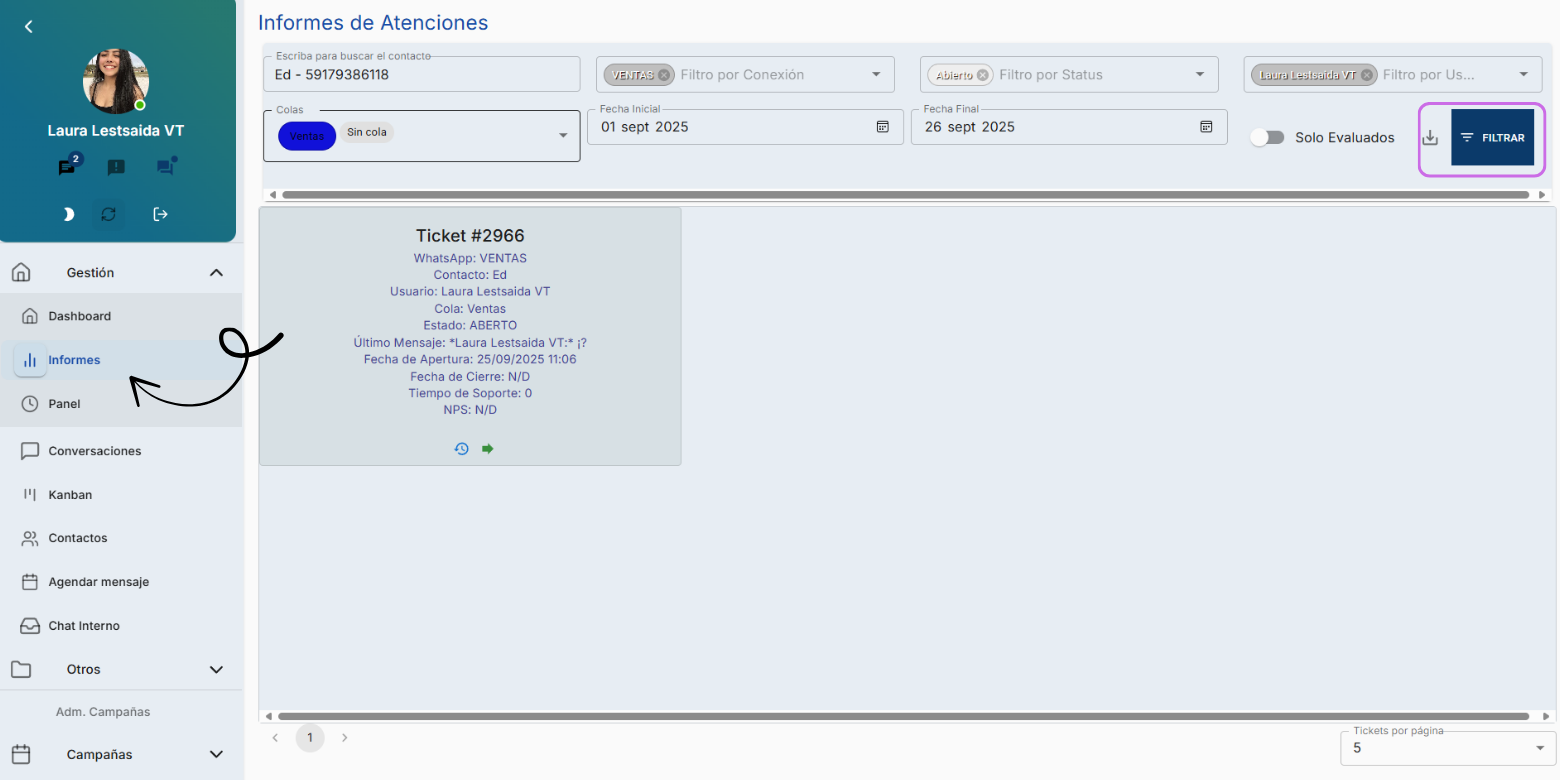The image size is (1560, 780).
Task: Click the logout icon
Action: (160, 214)
